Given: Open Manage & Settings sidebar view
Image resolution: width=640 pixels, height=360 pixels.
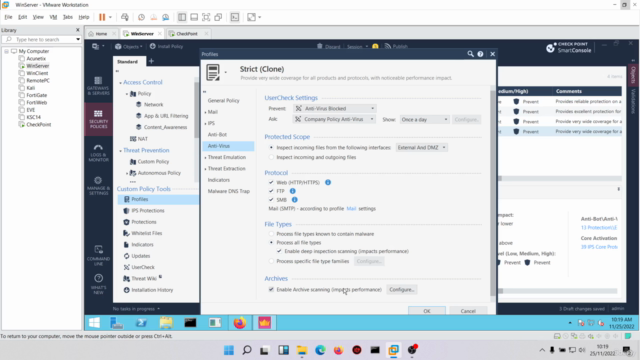Looking at the screenshot, I should pos(98,186).
